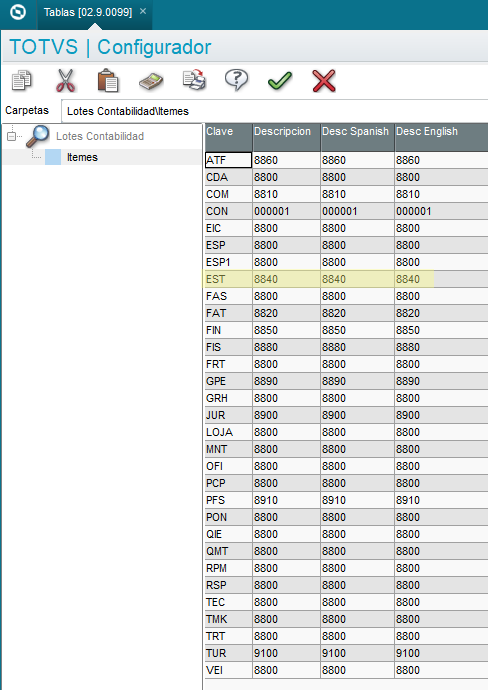The height and width of the screenshot is (690, 488).
Task: Click the Desc Spanish column header
Action: 357,137
